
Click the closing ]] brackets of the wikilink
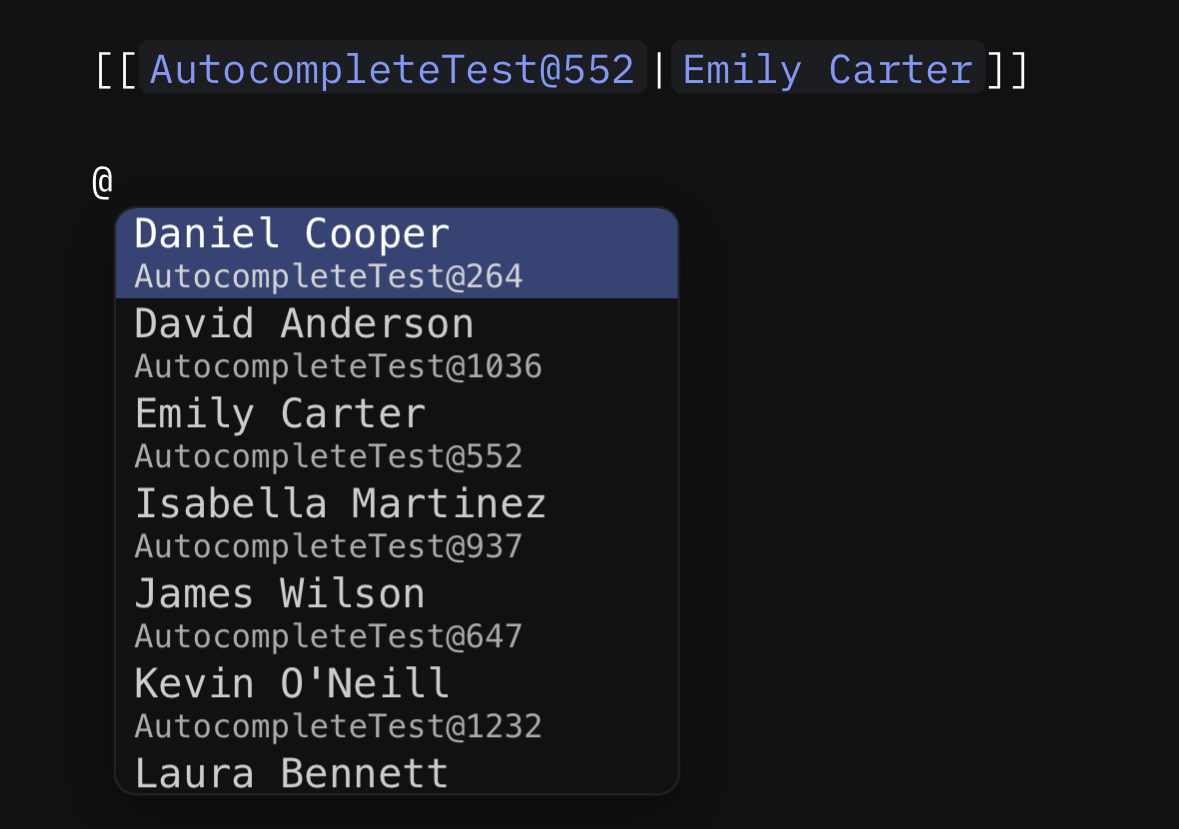tap(1007, 70)
